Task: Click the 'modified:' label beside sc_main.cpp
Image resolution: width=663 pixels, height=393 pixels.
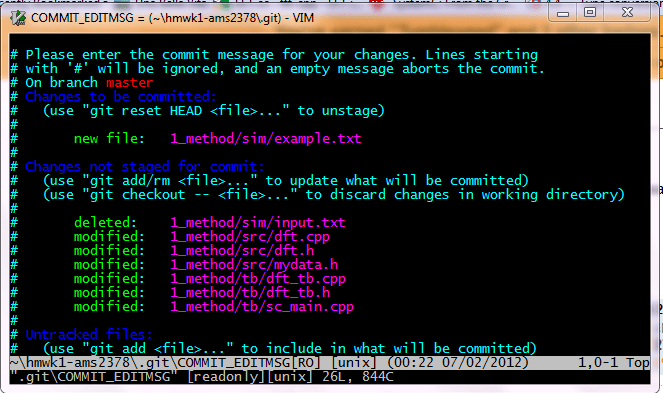Action: point(109,307)
